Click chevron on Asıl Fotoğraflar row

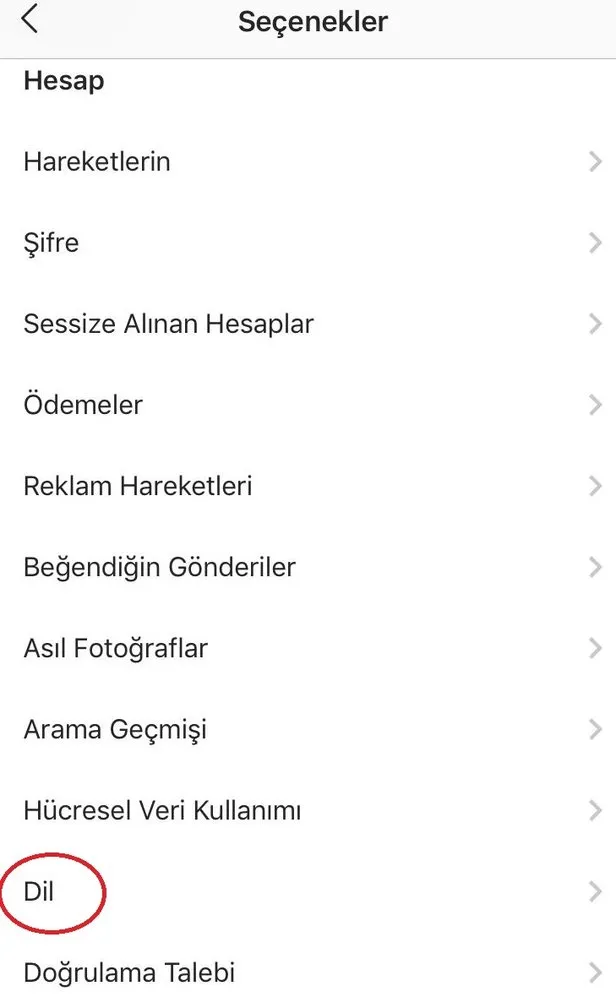596,648
